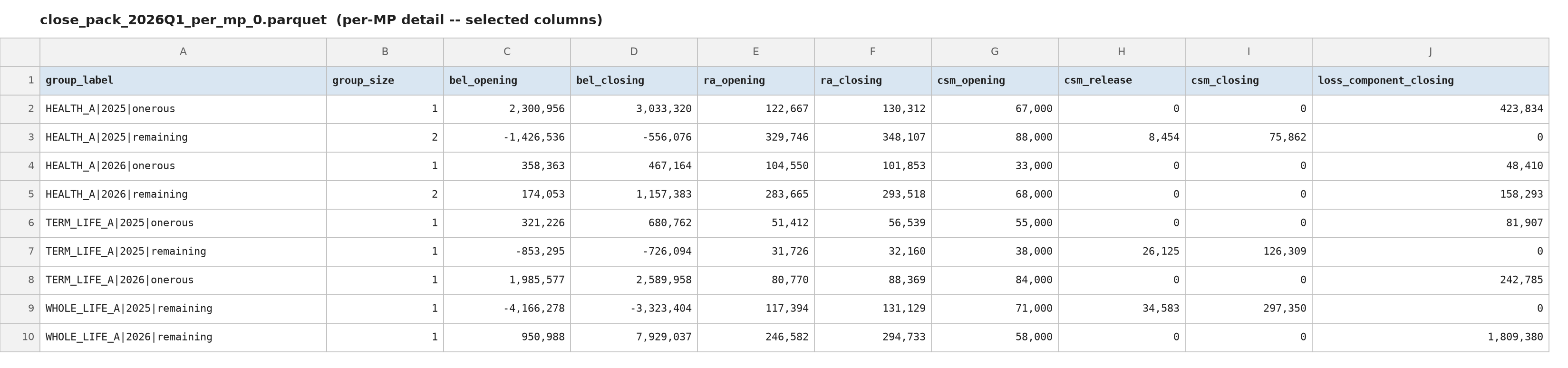Select cell TERM_LIFE_A|2026|onerous

tap(183, 281)
